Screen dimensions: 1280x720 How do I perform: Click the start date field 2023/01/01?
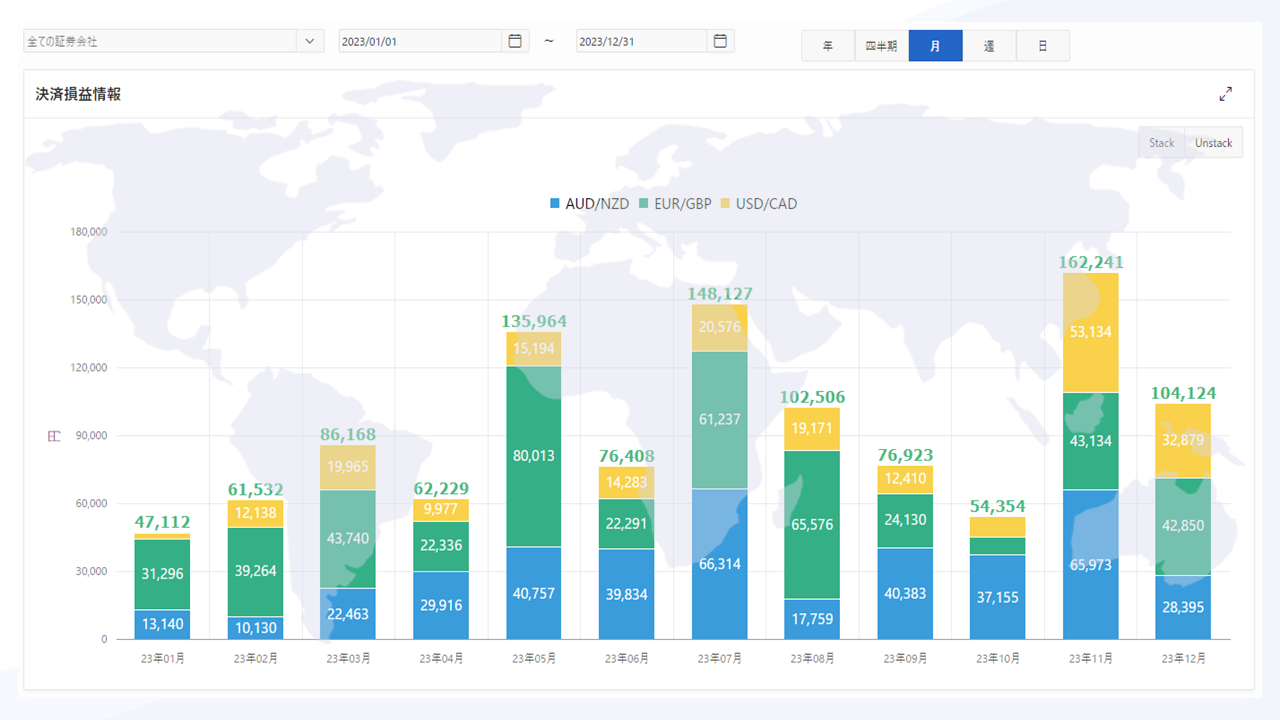(420, 41)
